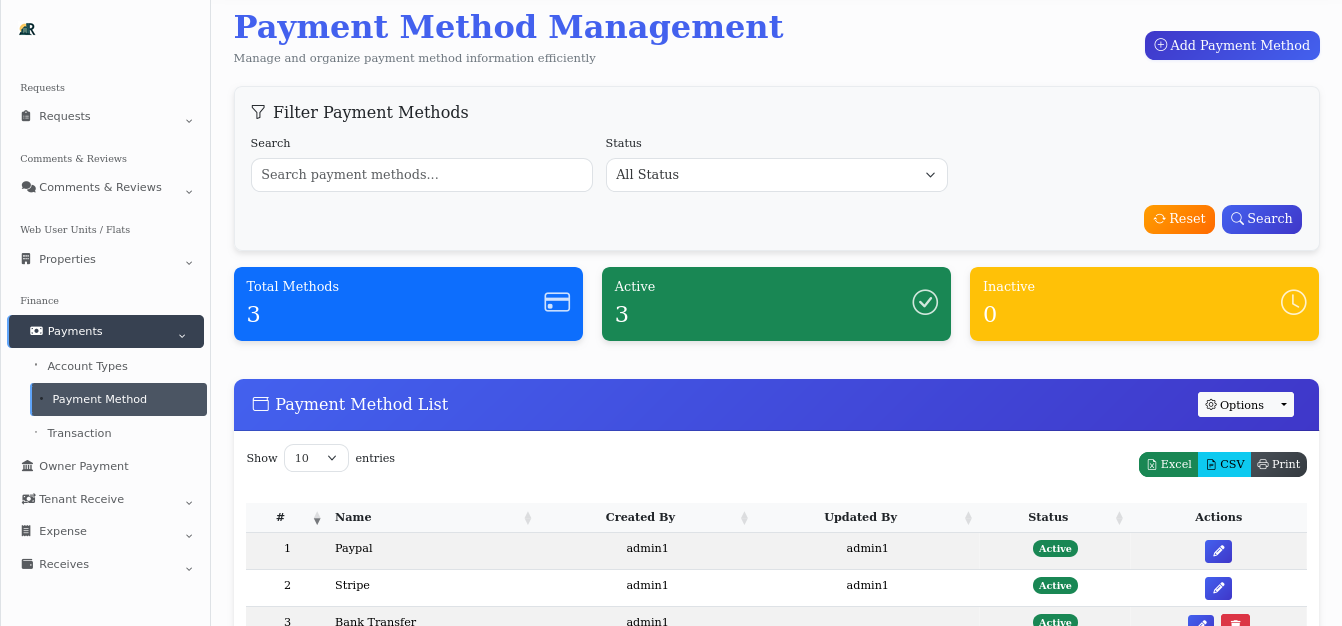Click inside the Search payment methods field
Image resolution: width=1342 pixels, height=626 pixels.
click(421, 175)
